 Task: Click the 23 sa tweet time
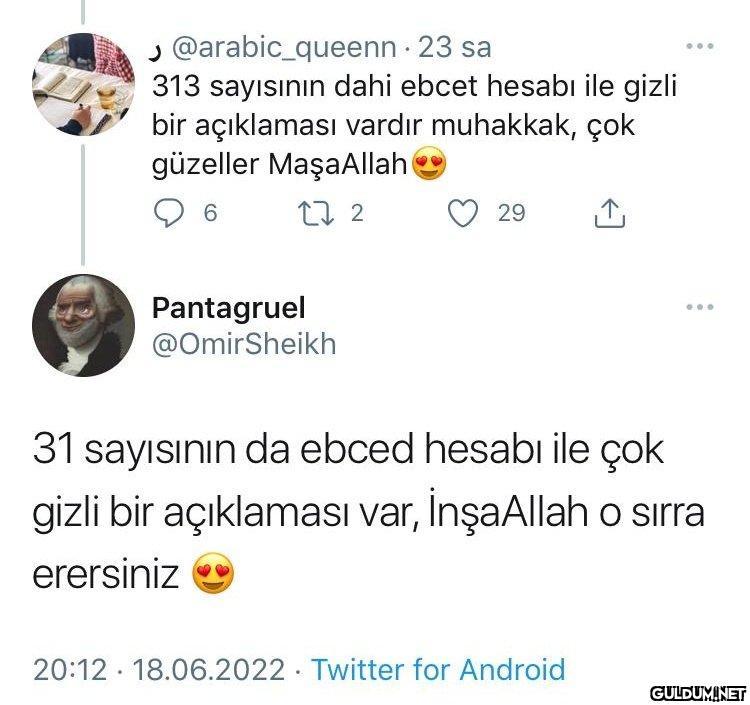coord(455,47)
